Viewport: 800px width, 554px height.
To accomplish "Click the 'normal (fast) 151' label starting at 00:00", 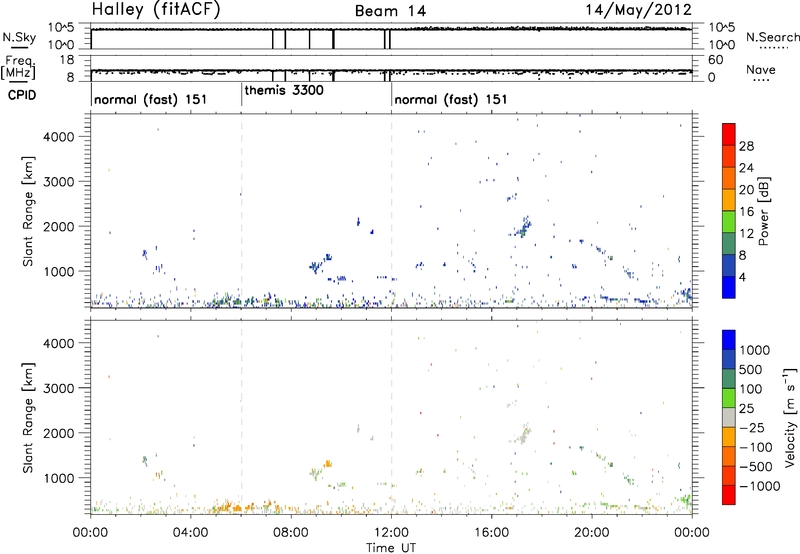I will 151,99.
